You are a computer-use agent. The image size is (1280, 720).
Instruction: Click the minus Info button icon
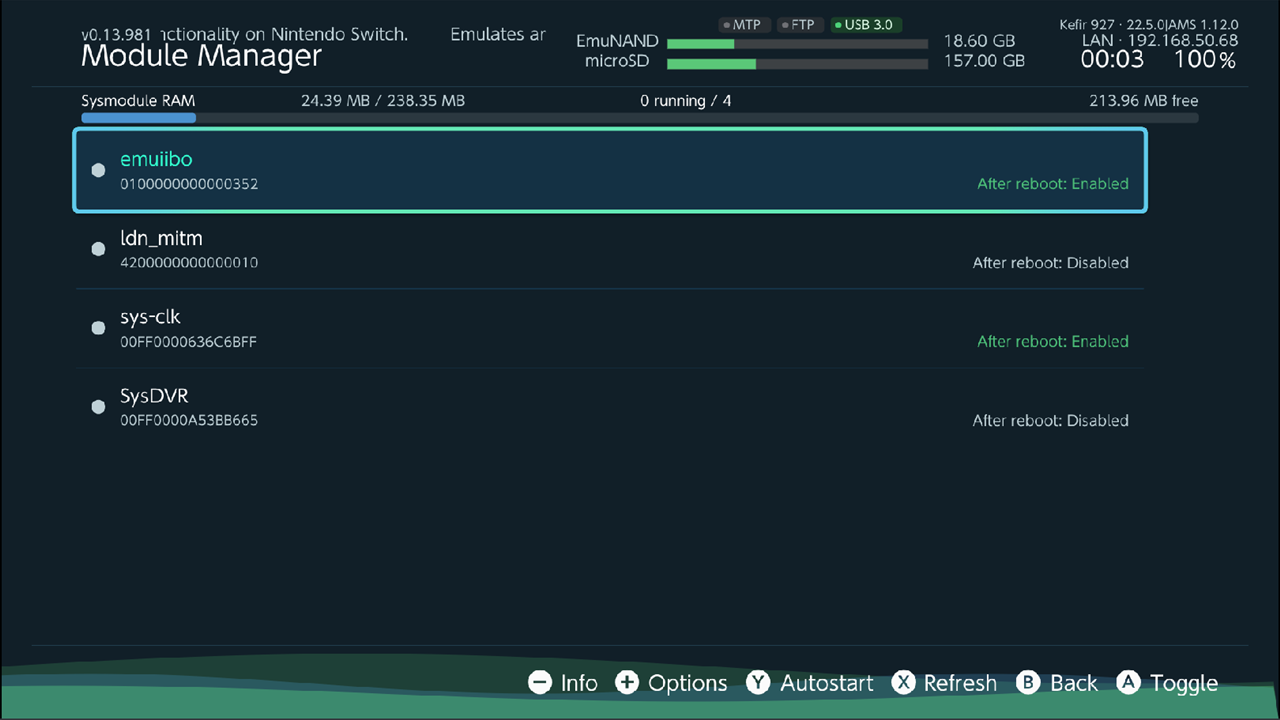540,682
